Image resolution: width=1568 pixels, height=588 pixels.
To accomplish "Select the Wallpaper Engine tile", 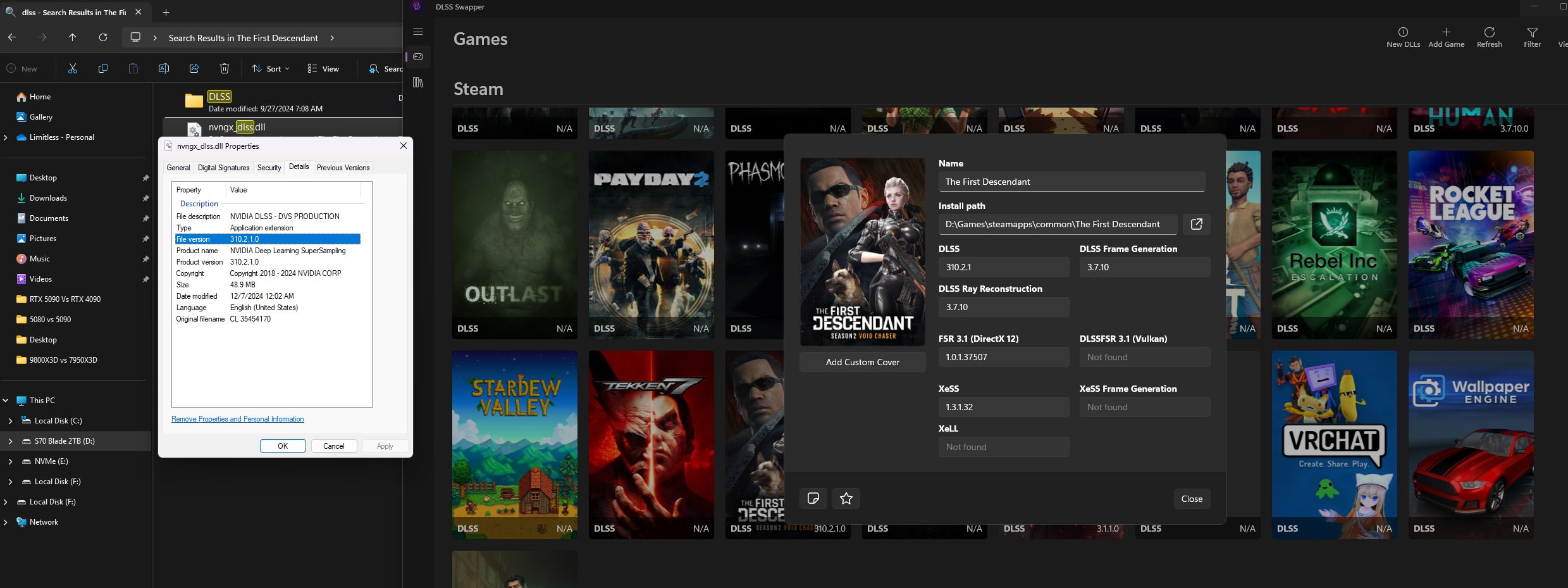I will pyautogui.click(x=1471, y=445).
